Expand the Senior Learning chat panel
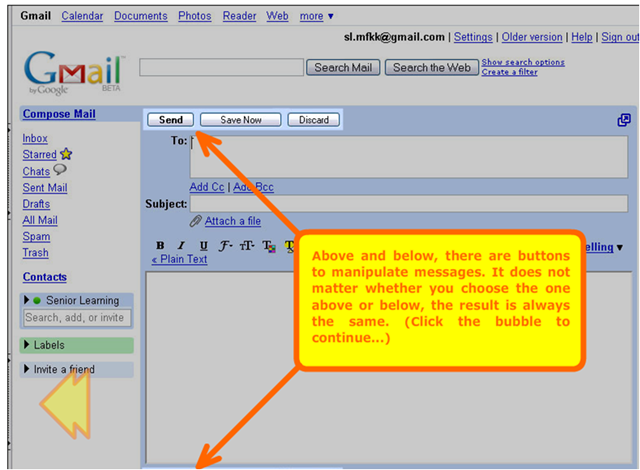Screen dimensions: 640x470 click(x=27, y=300)
